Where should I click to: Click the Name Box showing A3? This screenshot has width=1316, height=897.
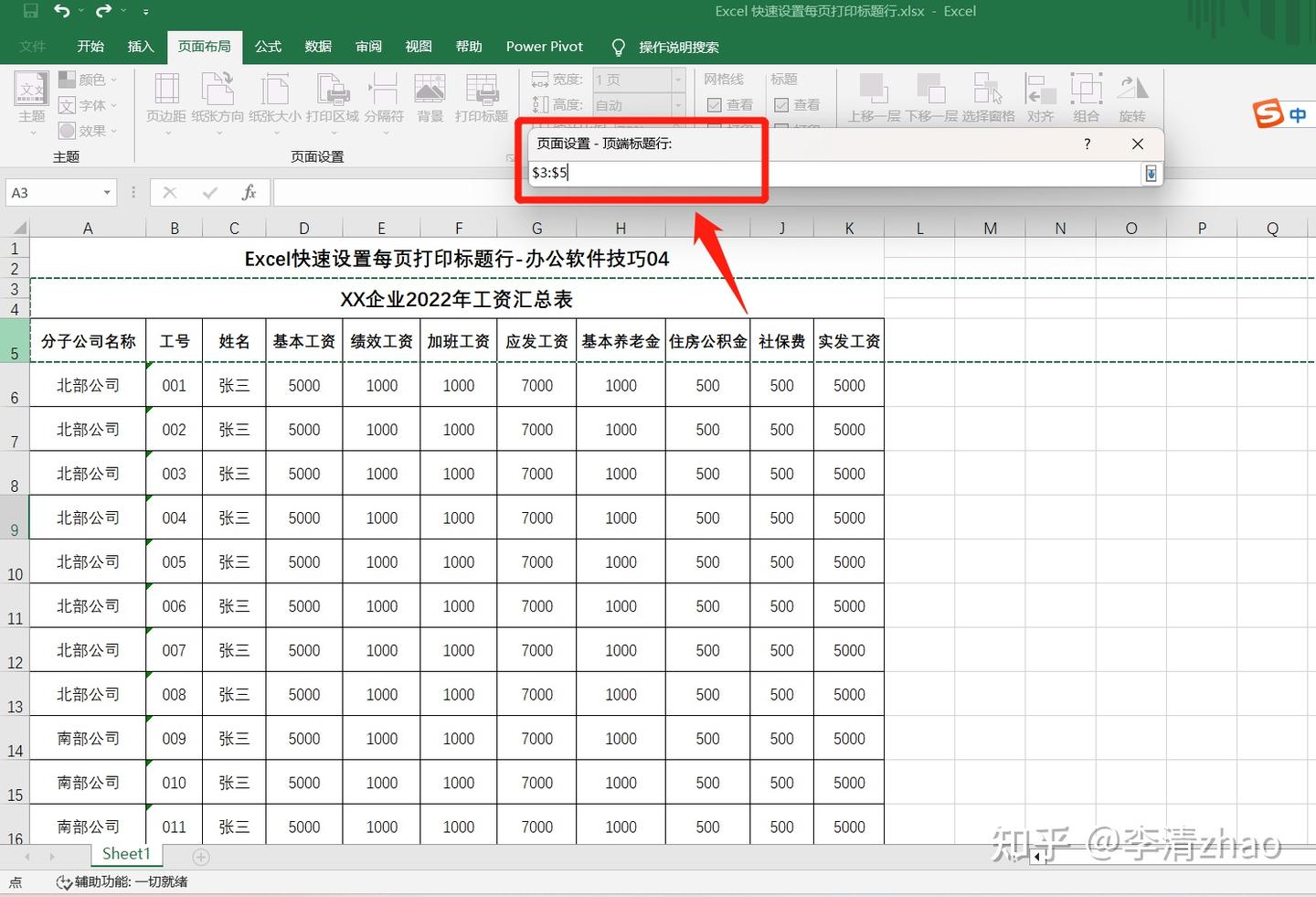pyautogui.click(x=53, y=193)
